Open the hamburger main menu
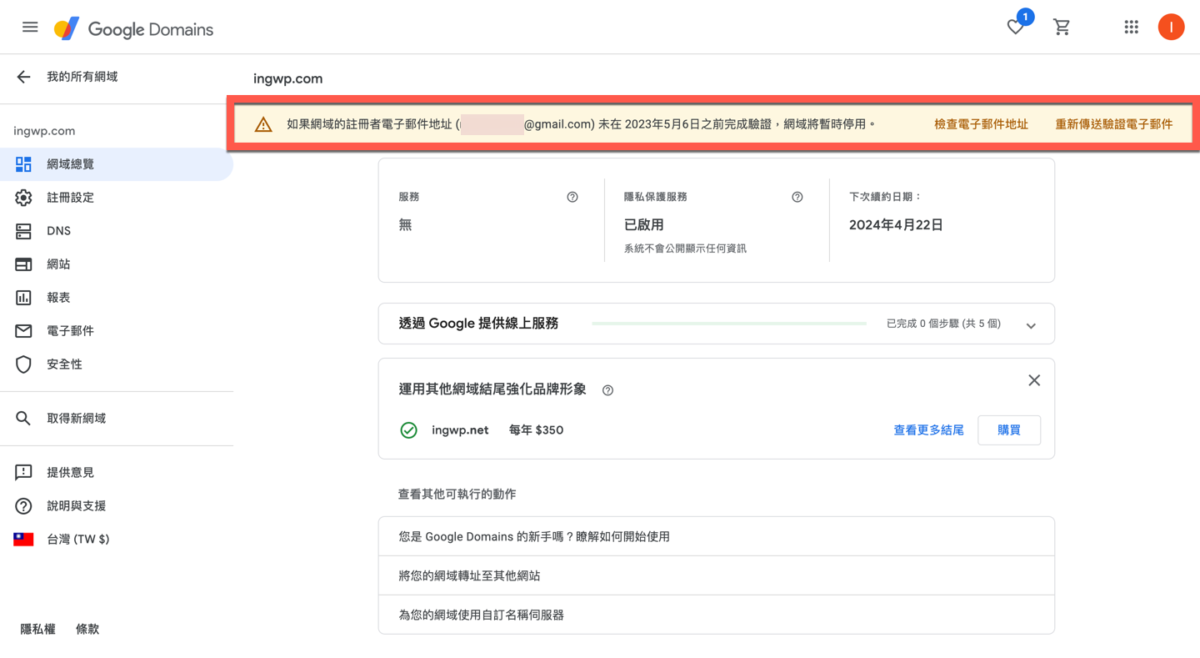The height and width of the screenshot is (658, 1200). tap(30, 27)
